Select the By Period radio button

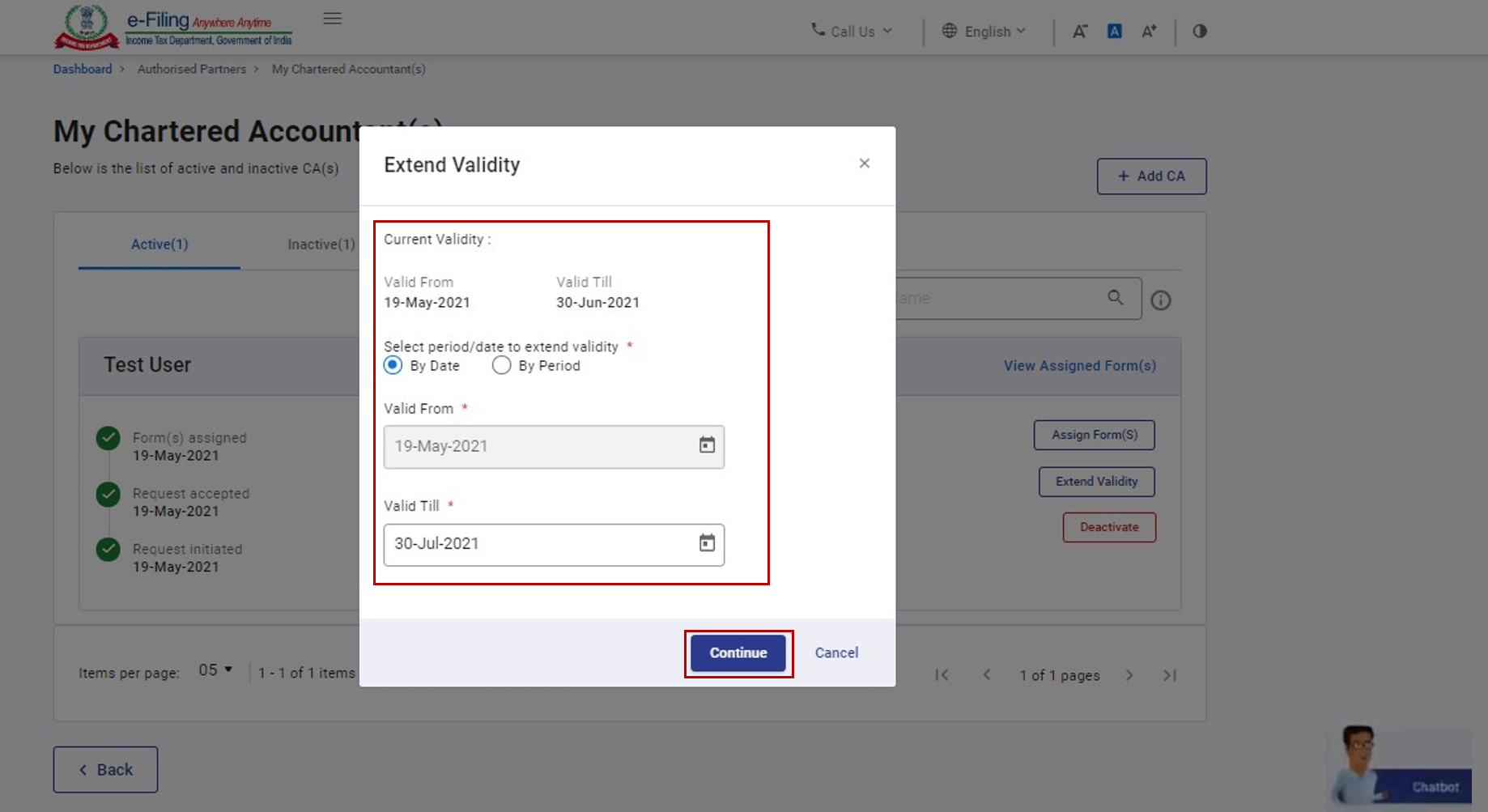click(501, 365)
